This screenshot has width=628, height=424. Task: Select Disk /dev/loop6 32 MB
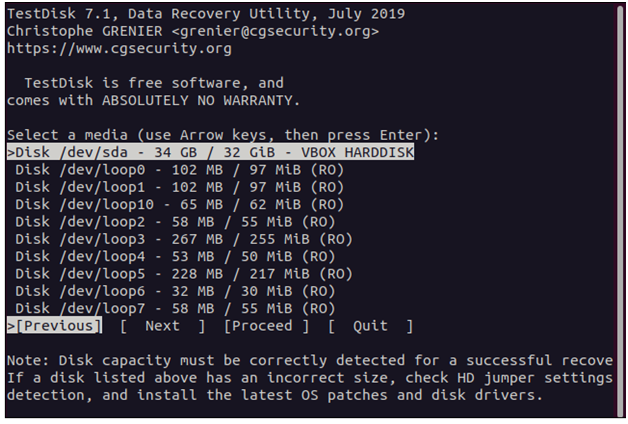[x=175, y=291]
